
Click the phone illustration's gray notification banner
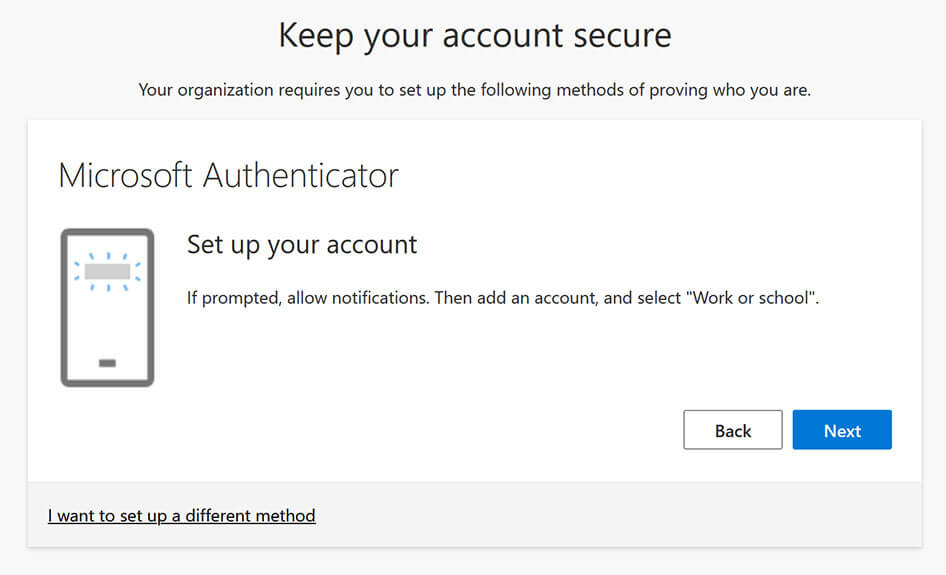coord(107,271)
